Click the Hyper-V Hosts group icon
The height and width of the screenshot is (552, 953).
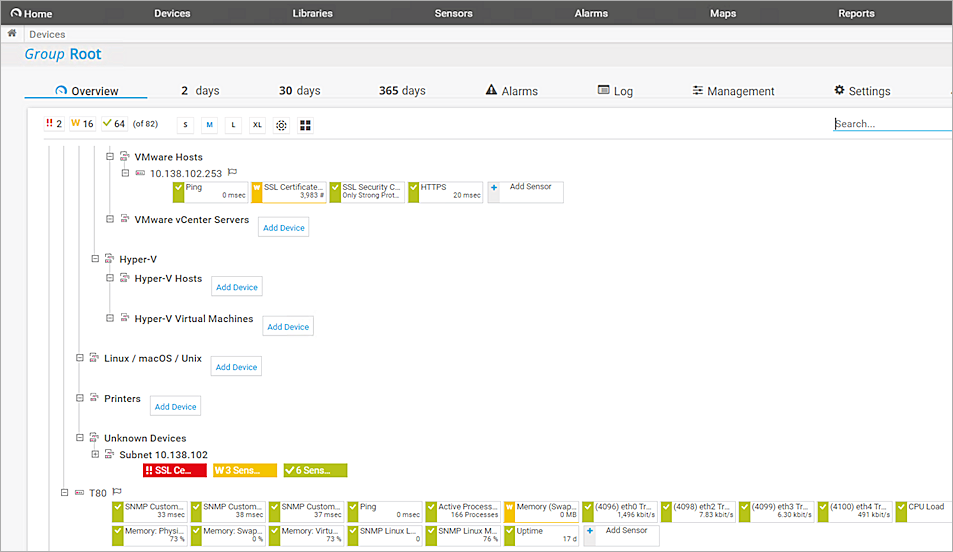coord(125,279)
